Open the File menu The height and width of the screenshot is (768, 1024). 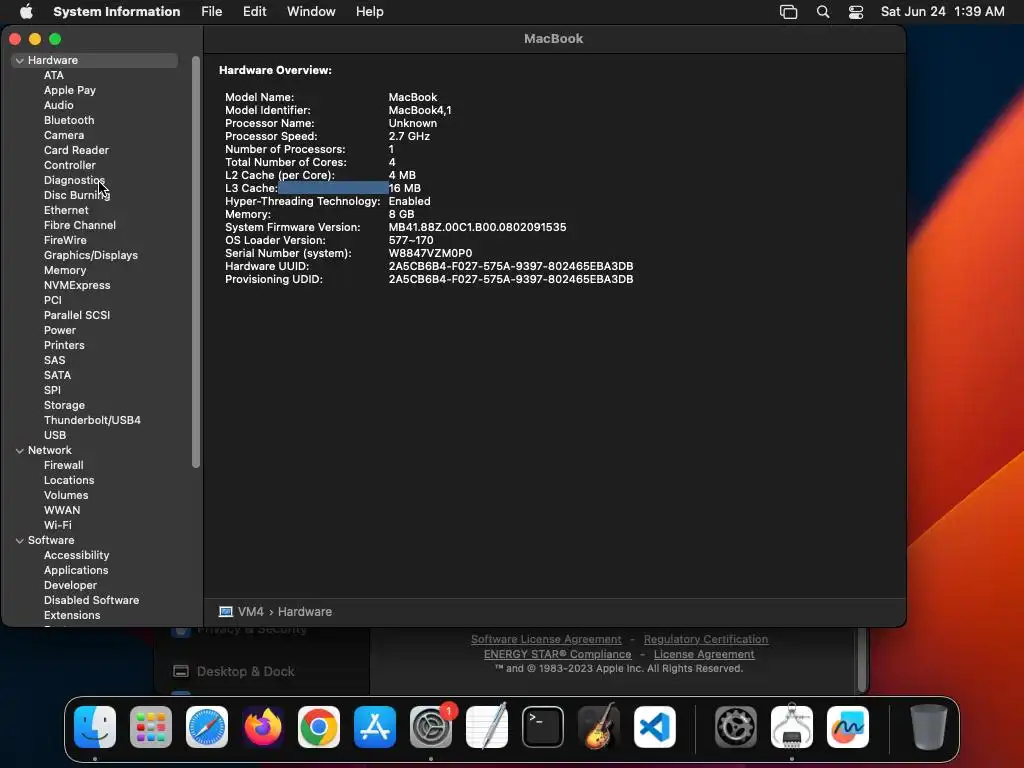pyautogui.click(x=212, y=12)
